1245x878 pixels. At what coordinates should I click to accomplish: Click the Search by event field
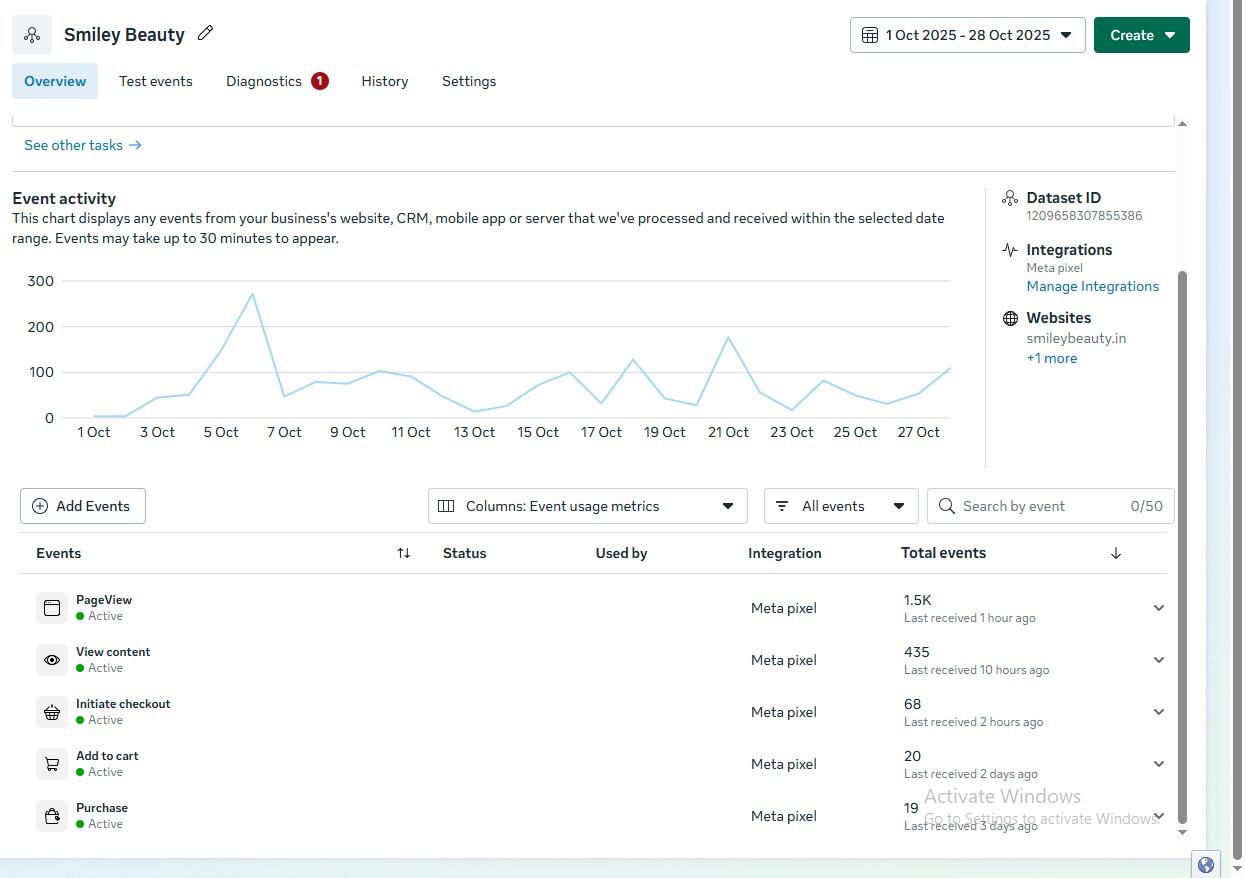pyautogui.click(x=1050, y=506)
